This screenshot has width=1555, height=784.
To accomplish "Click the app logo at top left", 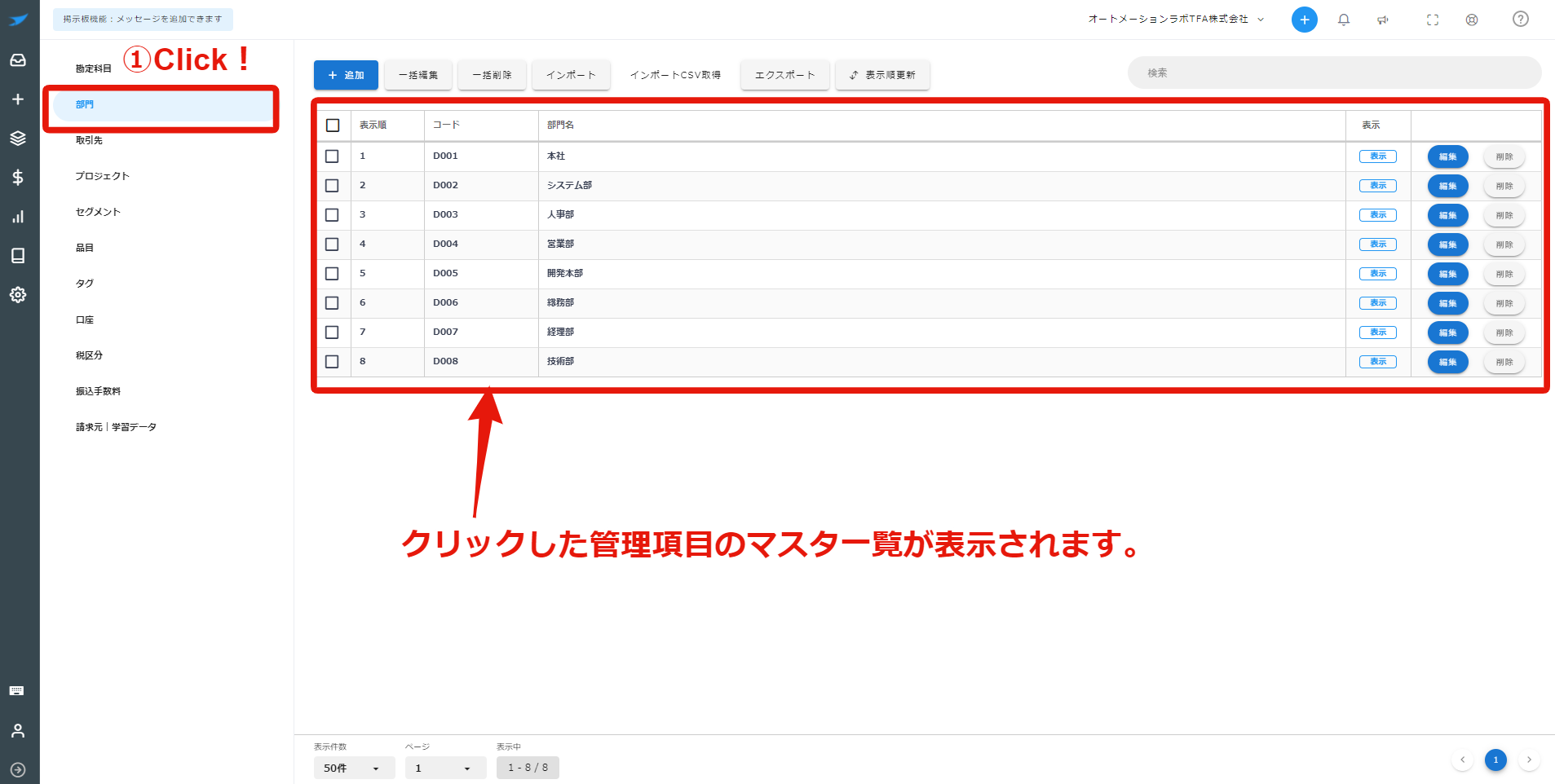I will (x=19, y=20).
